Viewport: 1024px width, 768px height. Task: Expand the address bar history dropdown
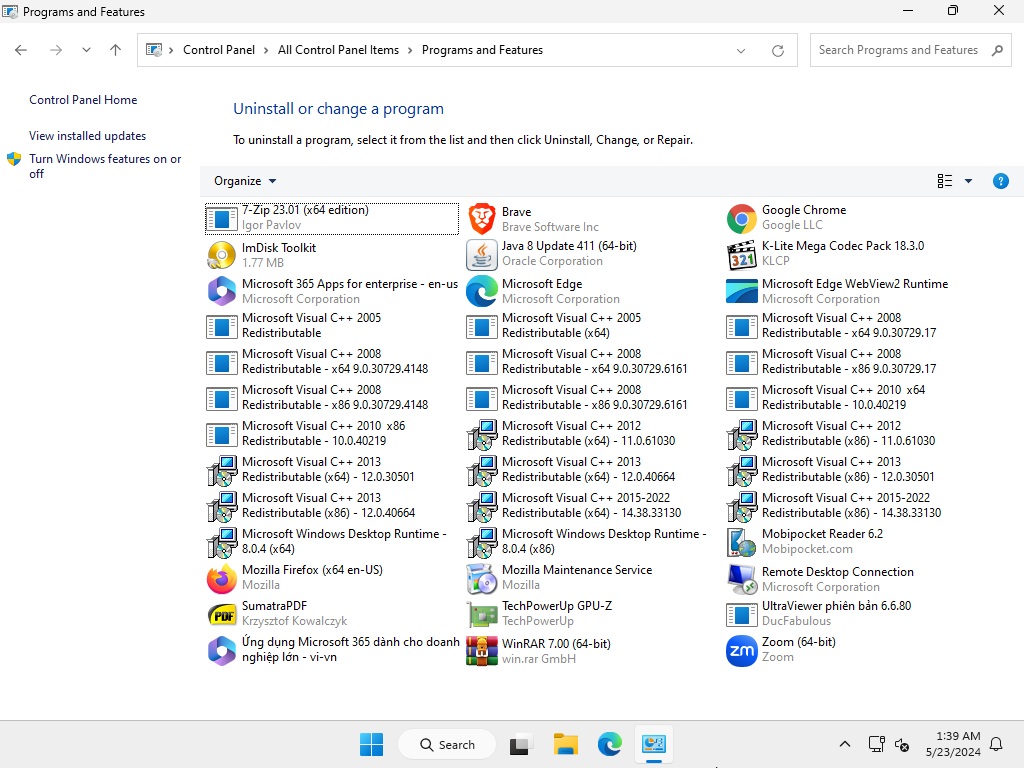pyautogui.click(x=741, y=50)
